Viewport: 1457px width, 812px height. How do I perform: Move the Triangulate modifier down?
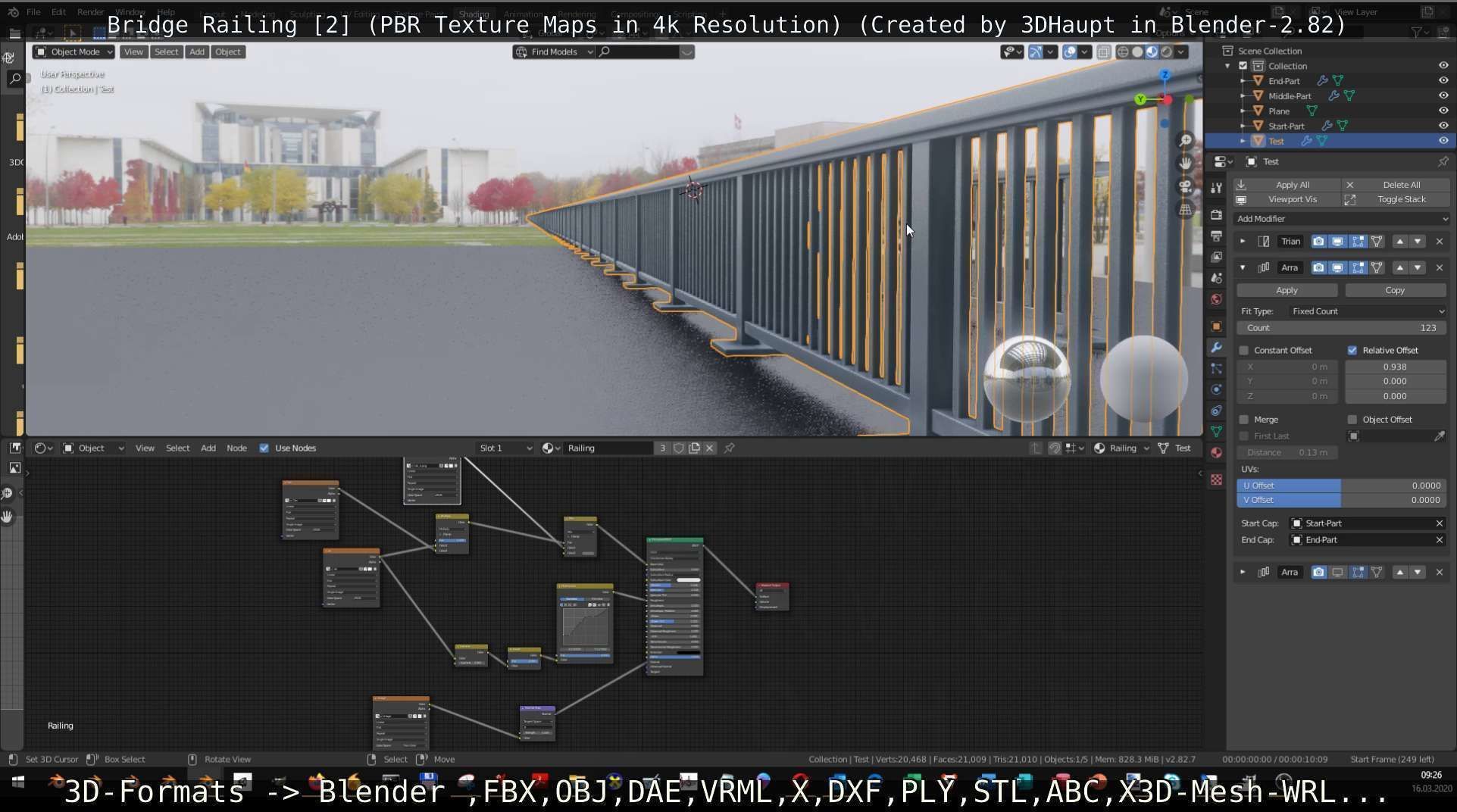coord(1418,242)
